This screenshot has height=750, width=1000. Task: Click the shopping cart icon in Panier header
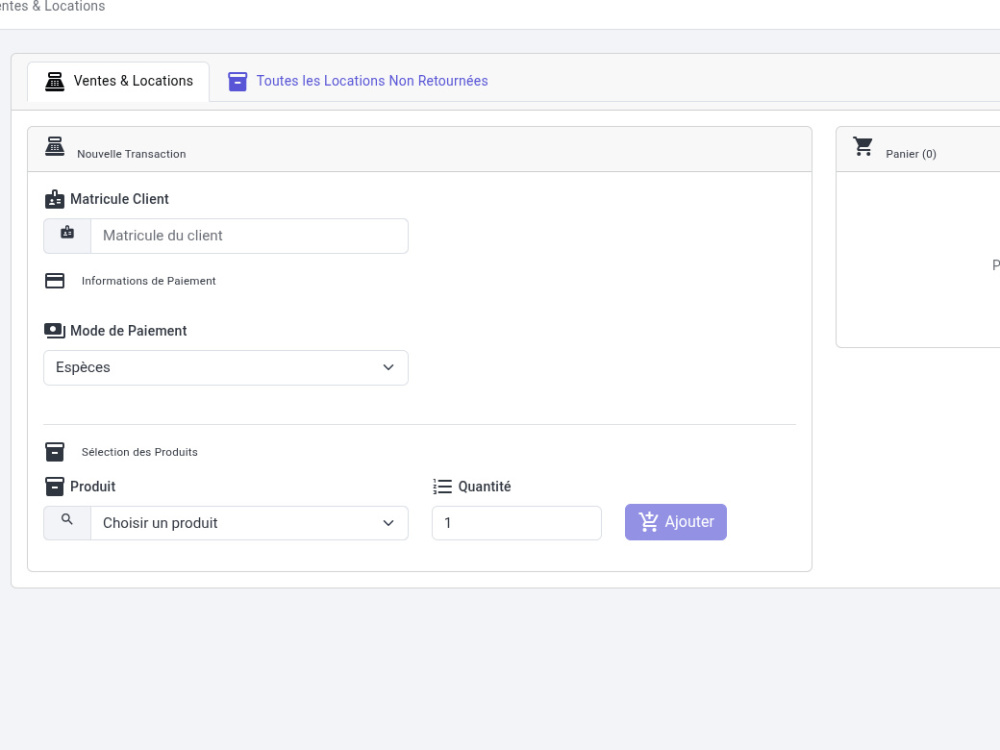click(x=864, y=146)
